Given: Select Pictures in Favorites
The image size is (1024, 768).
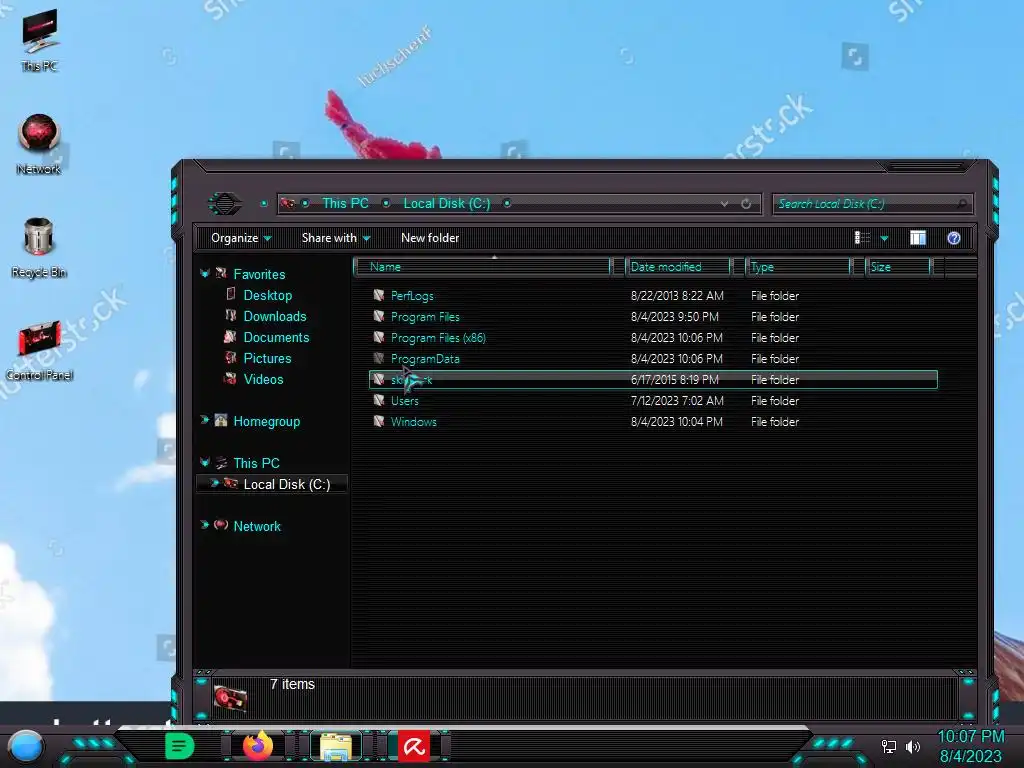Looking at the screenshot, I should coord(267,358).
